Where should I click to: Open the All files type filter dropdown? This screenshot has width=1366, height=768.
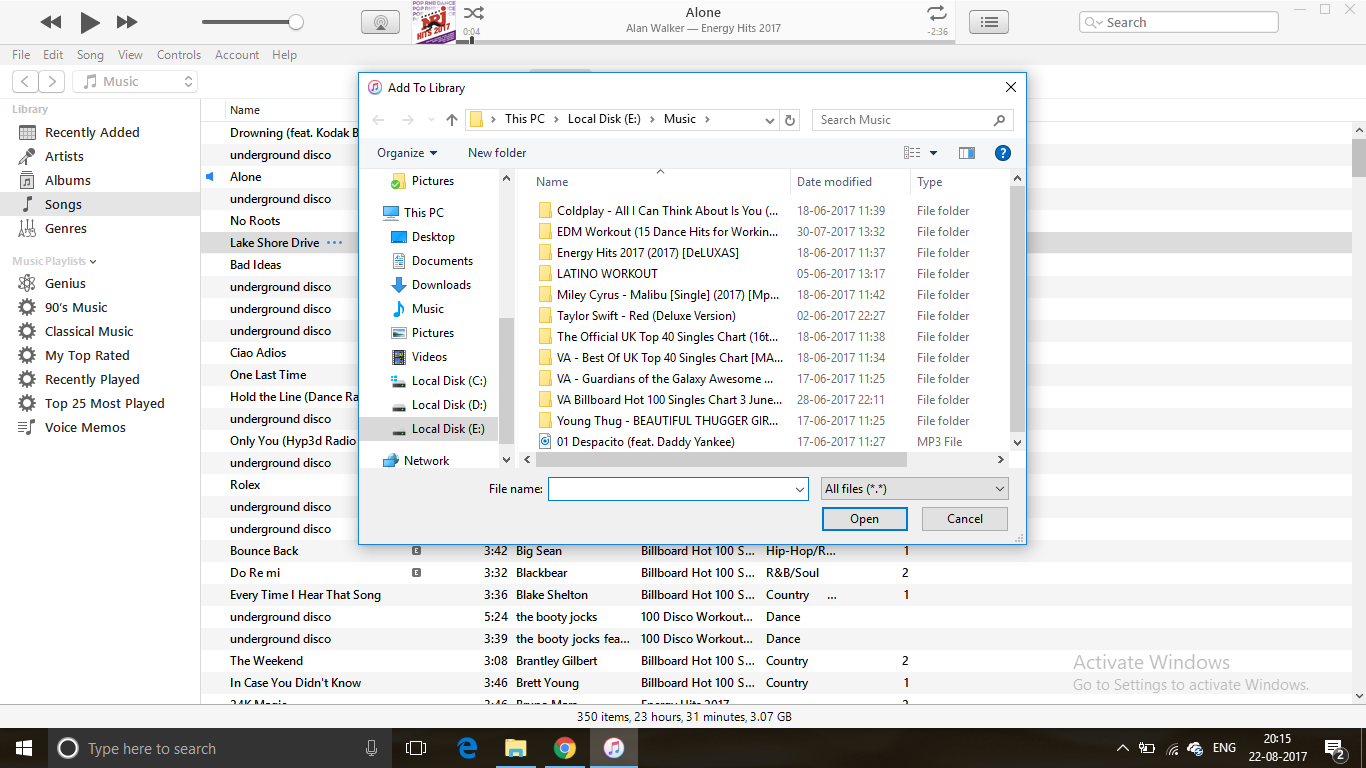tap(914, 489)
